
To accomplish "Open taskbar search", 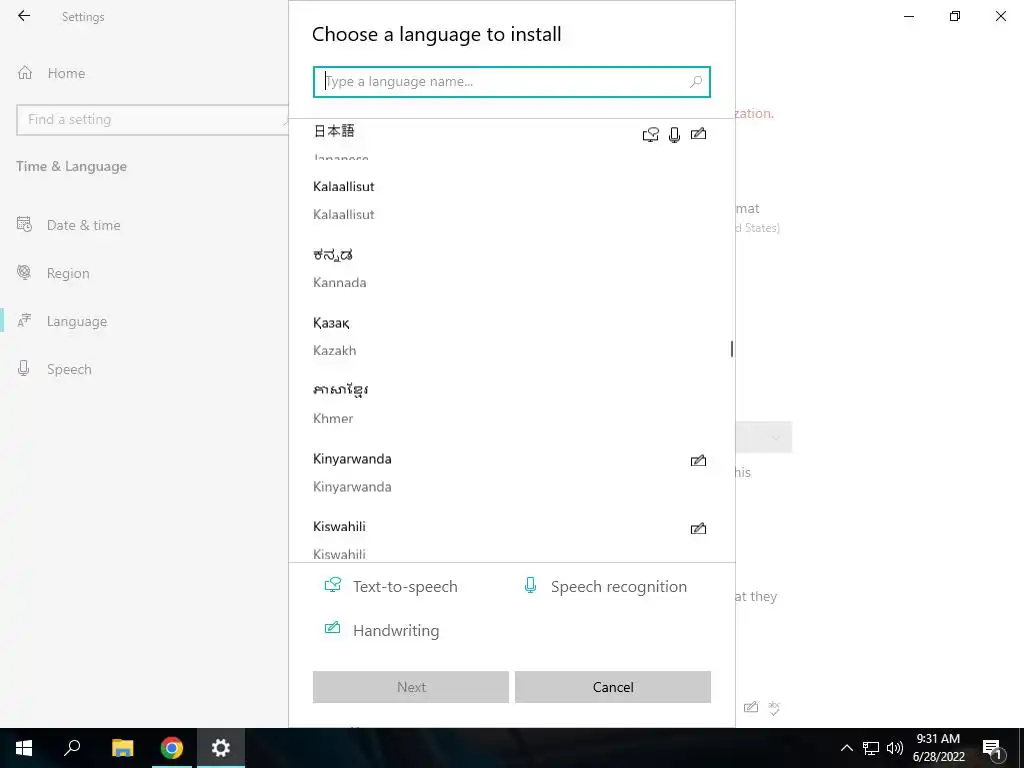I will pos(72,748).
